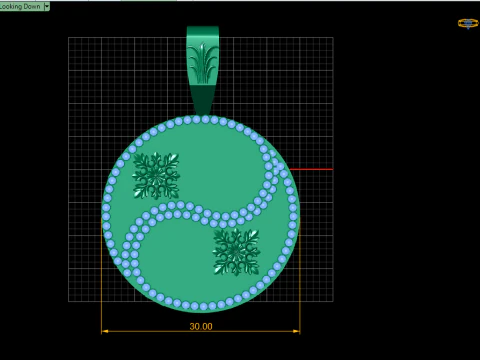Select the lower-right snowflake relief

point(236,252)
